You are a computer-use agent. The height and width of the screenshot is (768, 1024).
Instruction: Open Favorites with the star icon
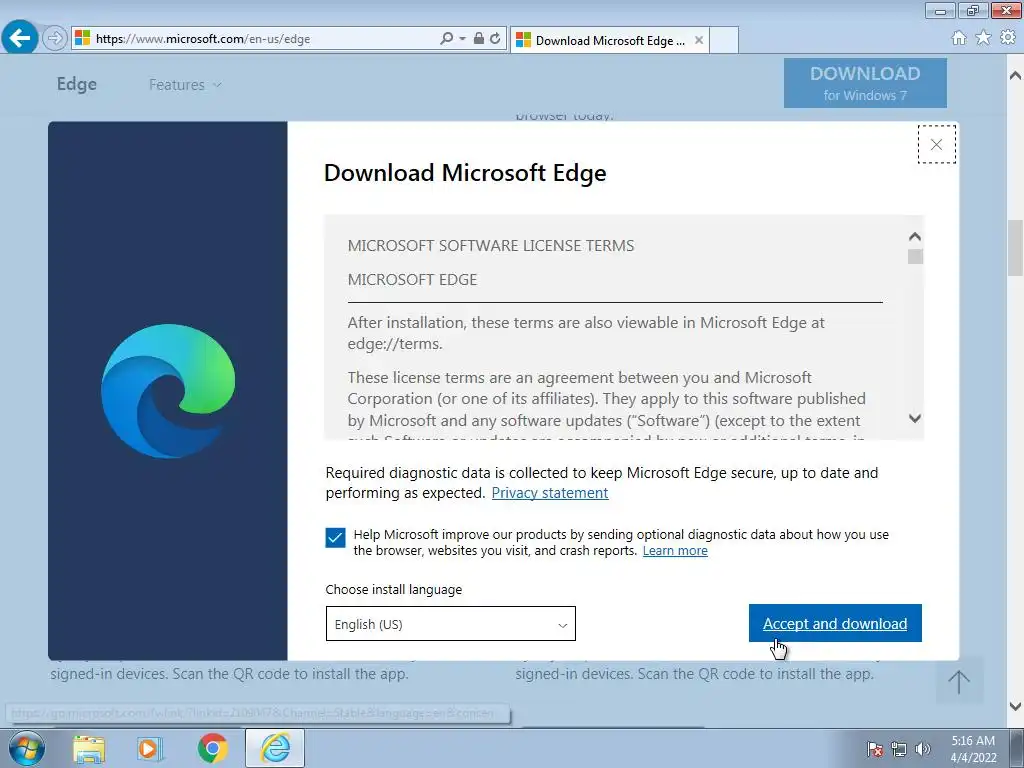(984, 39)
